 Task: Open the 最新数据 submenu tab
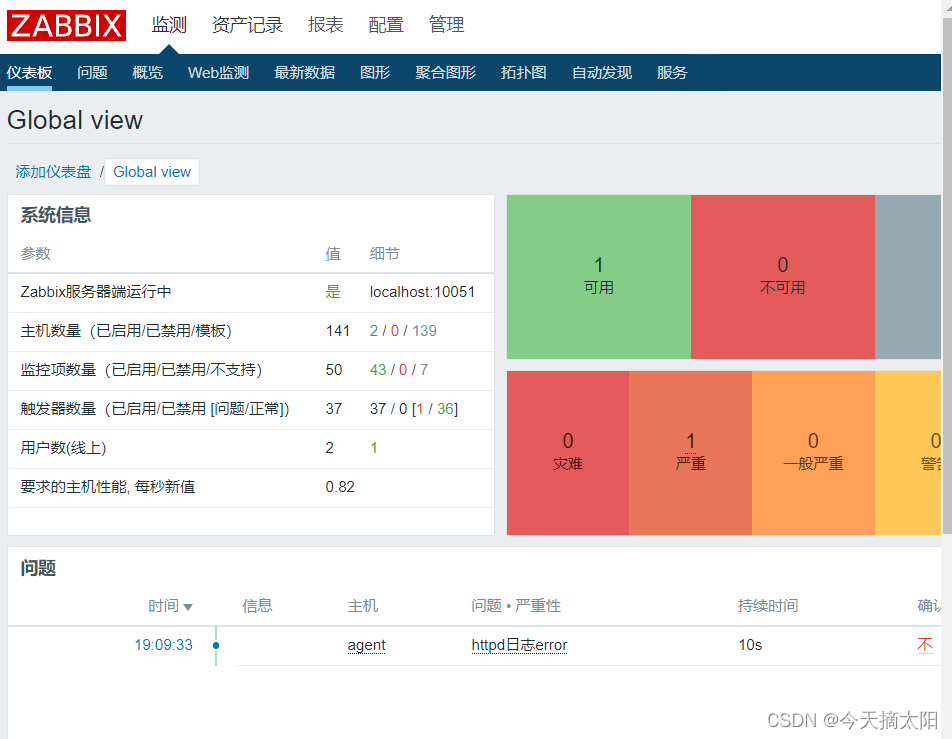point(304,73)
